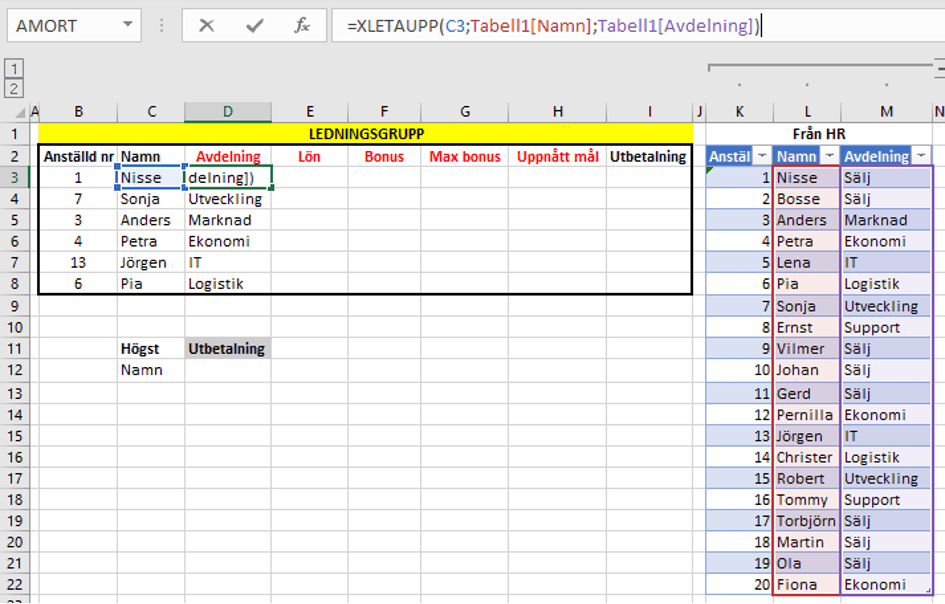Select the yellow LEDNINGSGRUPP header cell
The width and height of the screenshot is (945, 604).
(x=365, y=134)
